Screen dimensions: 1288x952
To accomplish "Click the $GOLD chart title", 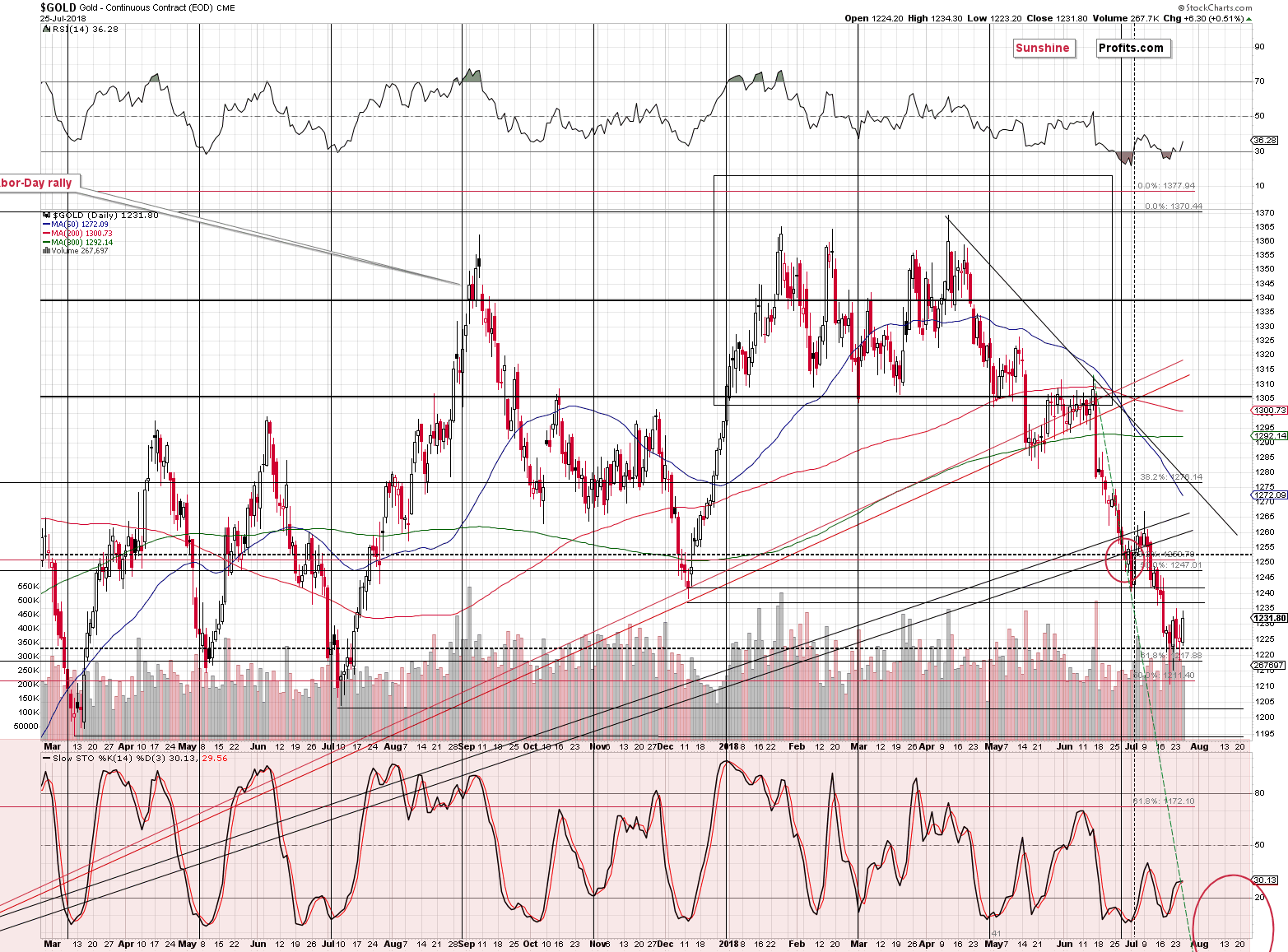I will point(58,7).
